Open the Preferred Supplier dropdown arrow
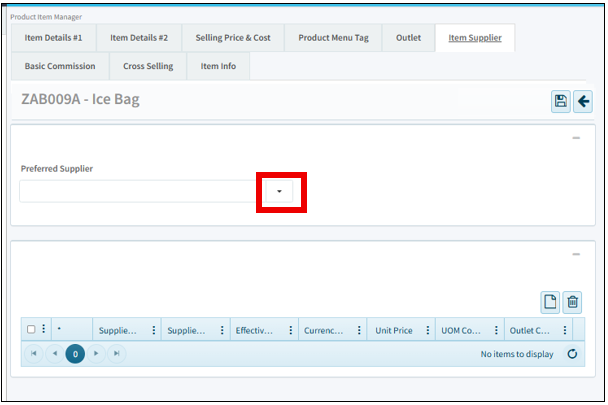608x405 pixels. pos(280,191)
